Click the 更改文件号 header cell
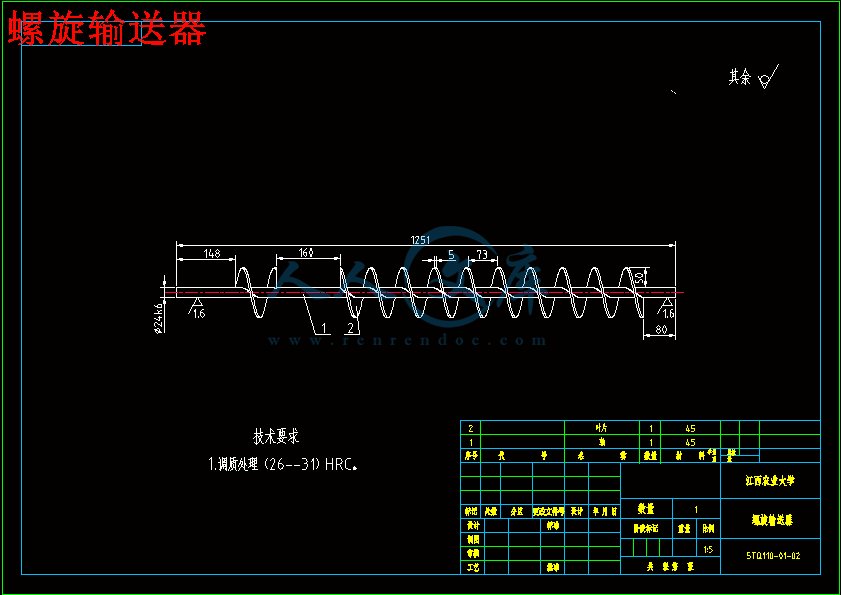Viewport: 841px width, 595px height. (x=548, y=512)
